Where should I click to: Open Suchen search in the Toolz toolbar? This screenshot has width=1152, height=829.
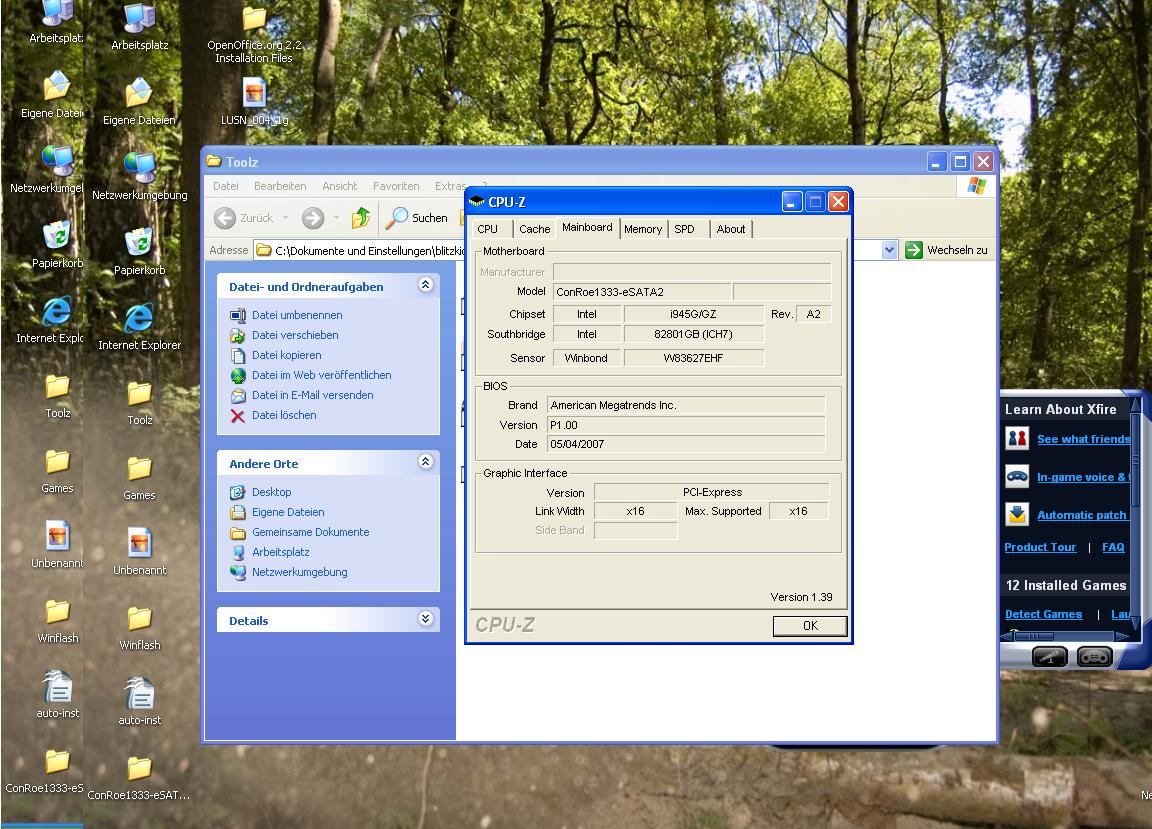(417, 218)
